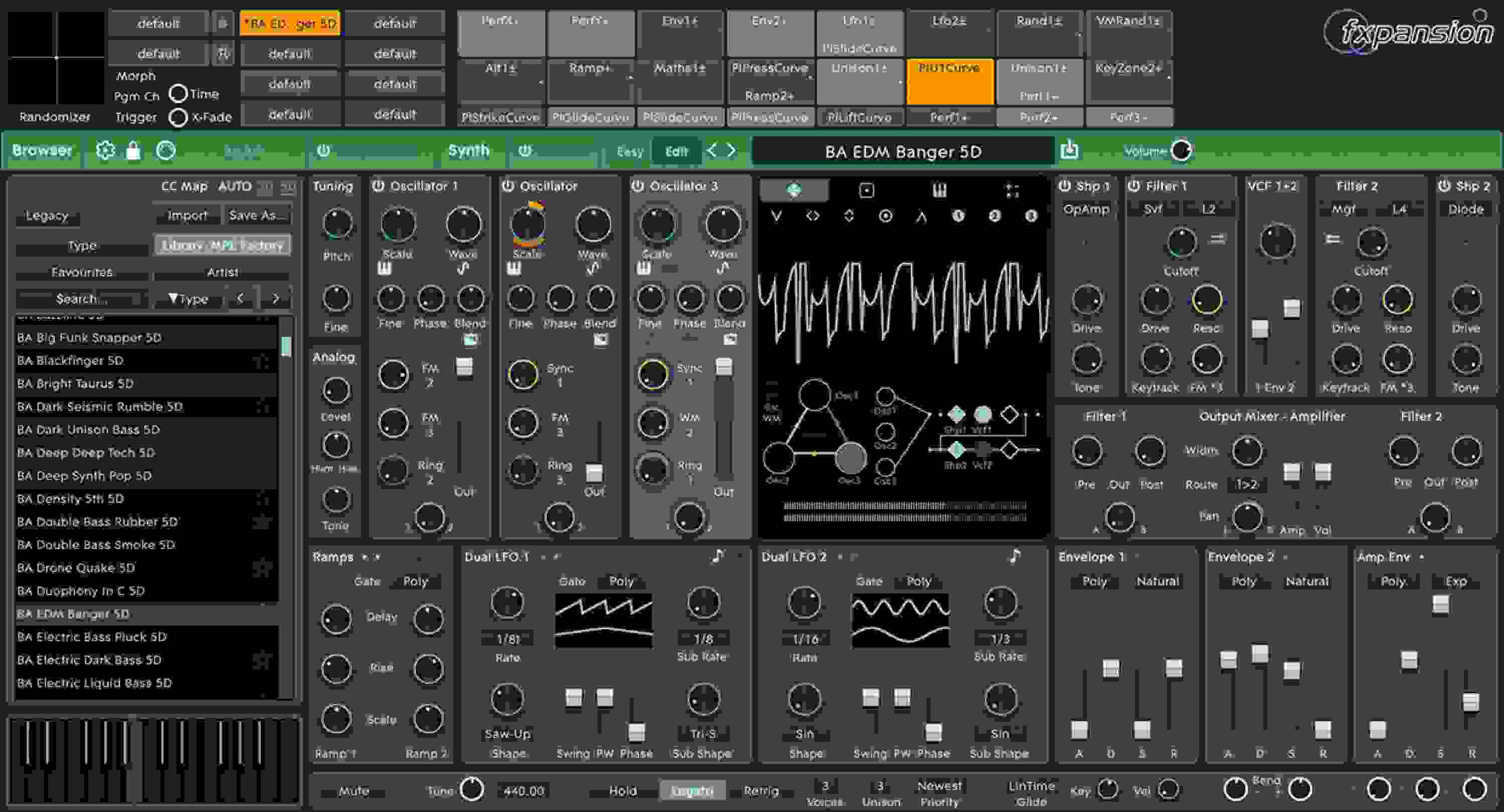The height and width of the screenshot is (812, 1504).
Task: Open the Saw-Up LFO 1 shape selector
Action: pos(507,734)
